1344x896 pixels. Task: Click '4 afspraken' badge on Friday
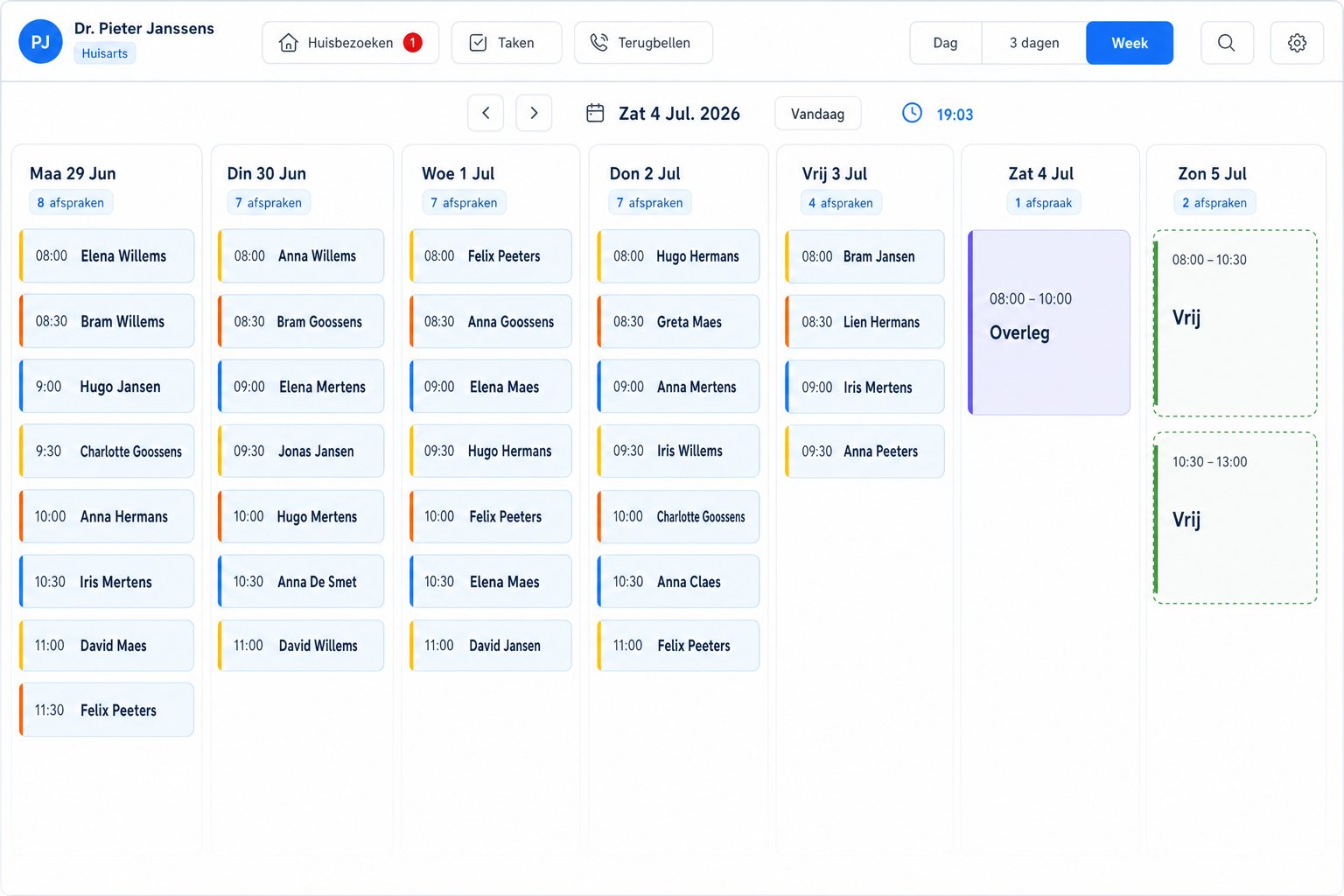(840, 203)
